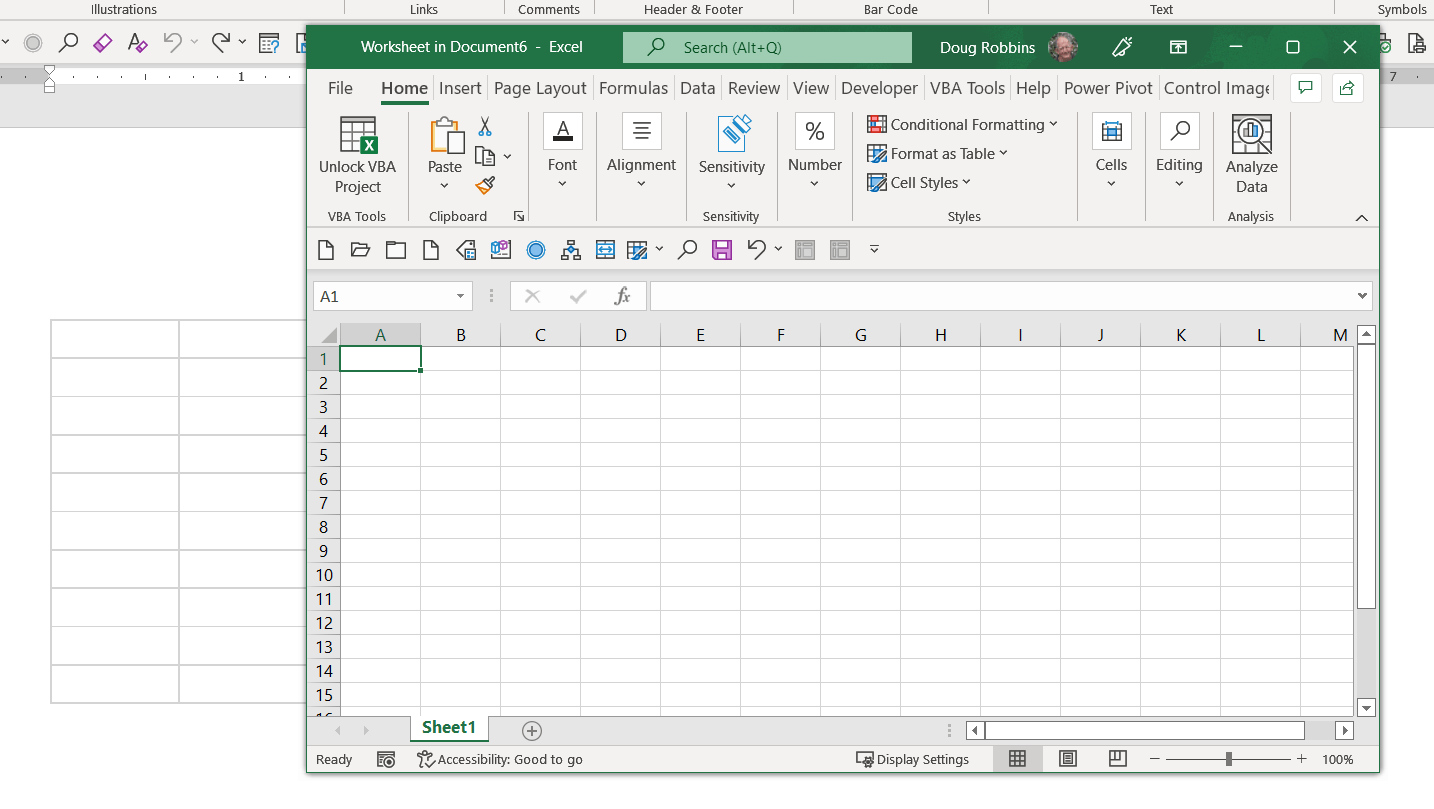Expand the formula bar chevron
This screenshot has height=809, width=1434.
1362,296
